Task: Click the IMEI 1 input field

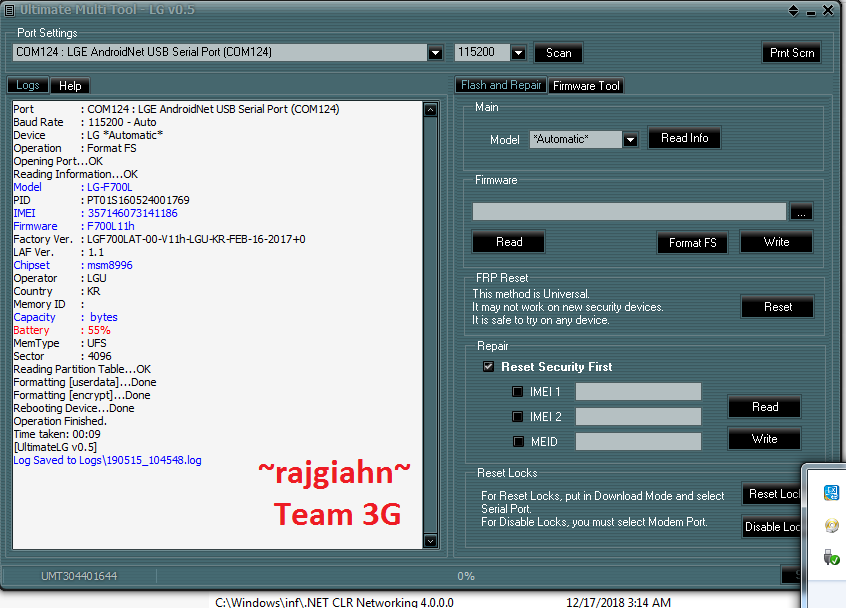Action: click(638, 392)
